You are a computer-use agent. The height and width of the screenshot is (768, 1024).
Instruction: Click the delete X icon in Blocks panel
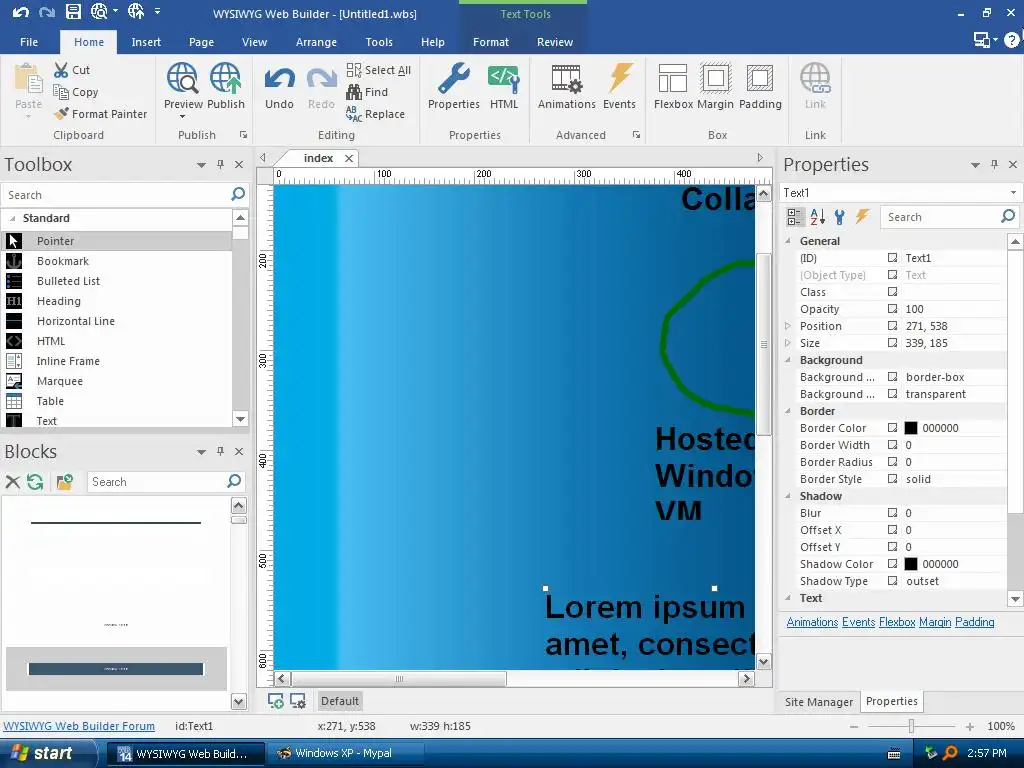point(12,482)
